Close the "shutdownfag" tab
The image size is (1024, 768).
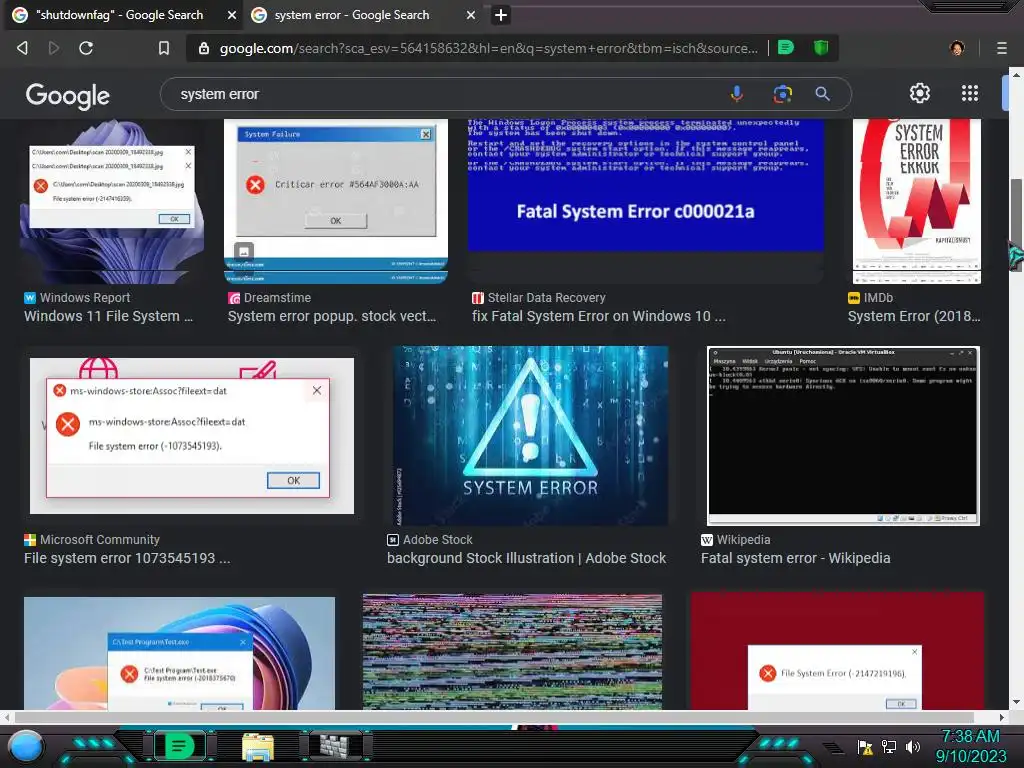(x=231, y=15)
